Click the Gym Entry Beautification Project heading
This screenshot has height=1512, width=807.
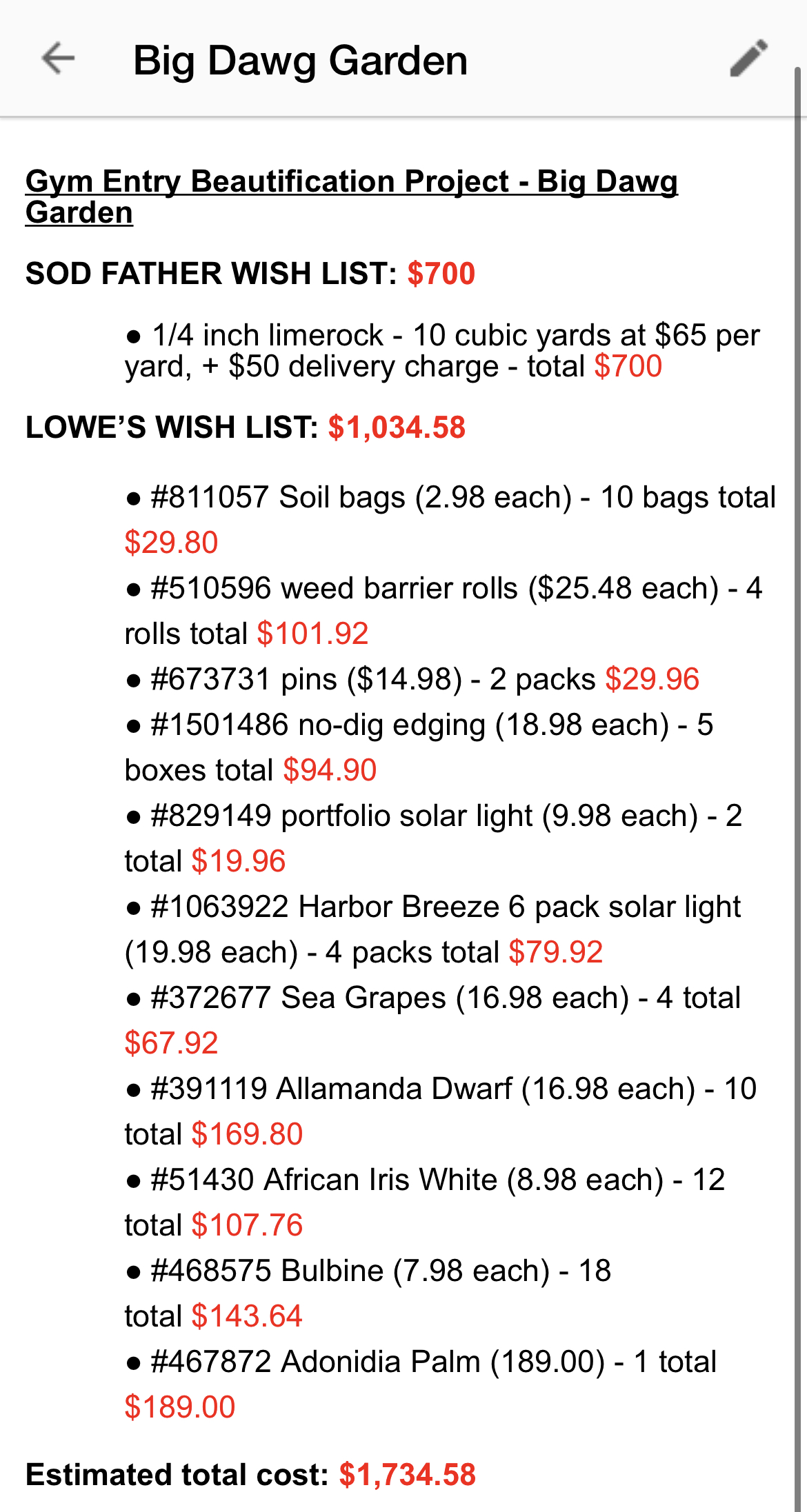click(351, 196)
